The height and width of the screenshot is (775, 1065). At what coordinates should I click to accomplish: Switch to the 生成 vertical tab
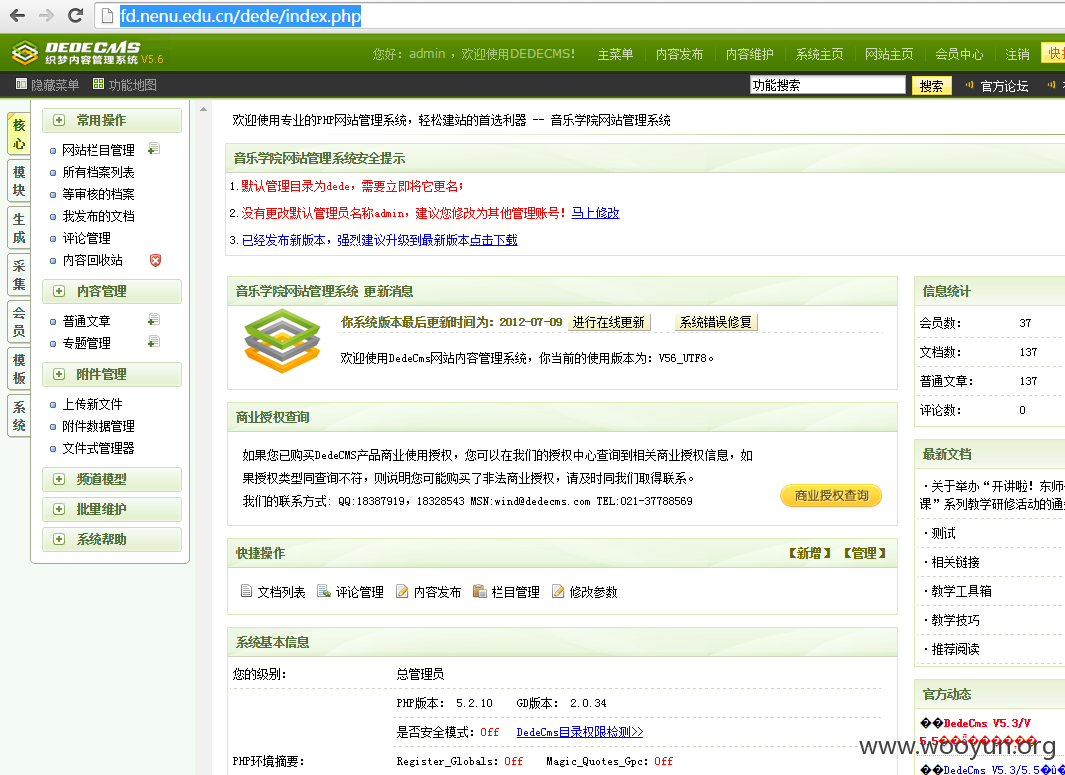pyautogui.click(x=19, y=228)
